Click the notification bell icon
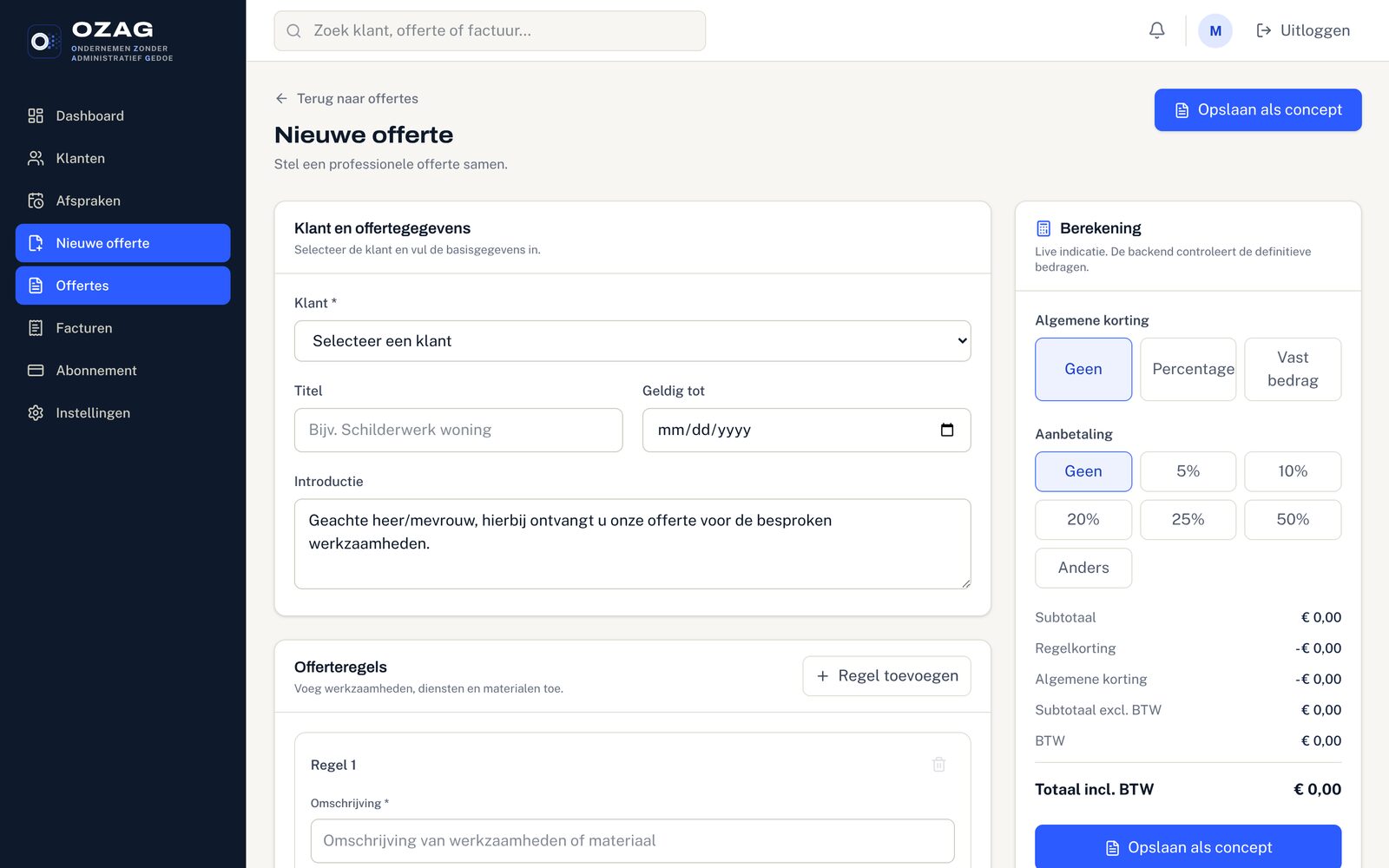The image size is (1389, 868). (x=1156, y=30)
